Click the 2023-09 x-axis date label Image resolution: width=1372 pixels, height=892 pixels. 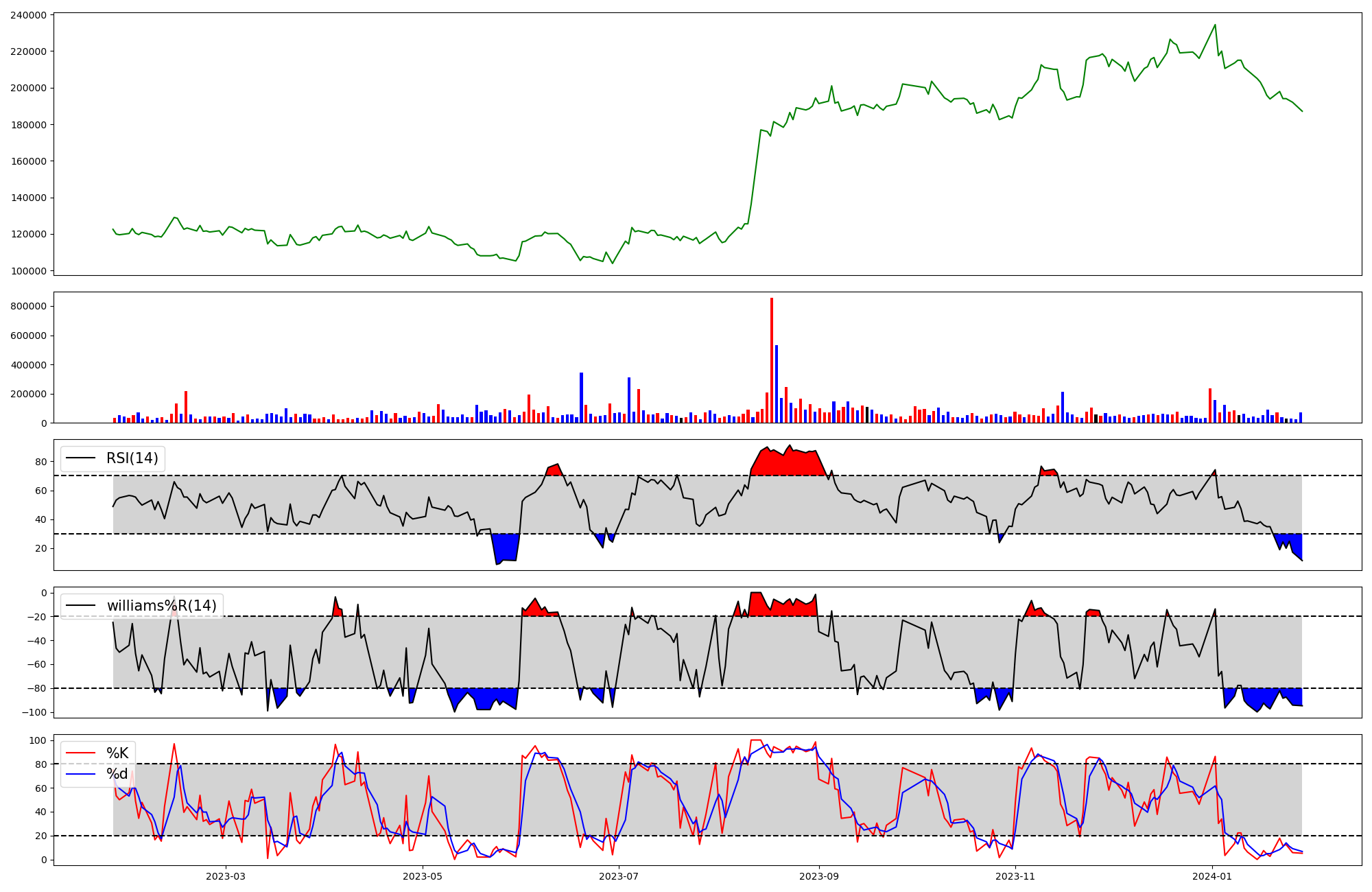coord(820,876)
